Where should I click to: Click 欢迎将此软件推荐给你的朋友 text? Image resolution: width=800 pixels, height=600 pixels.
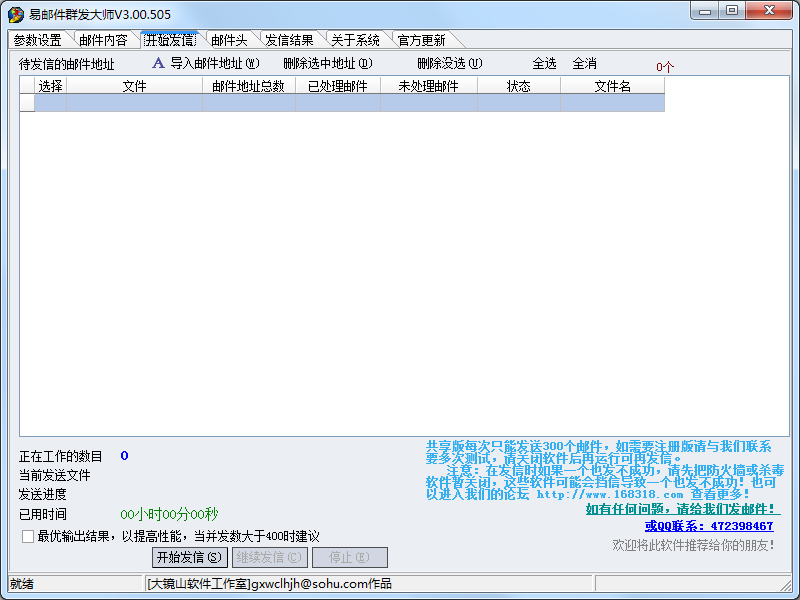(x=694, y=545)
